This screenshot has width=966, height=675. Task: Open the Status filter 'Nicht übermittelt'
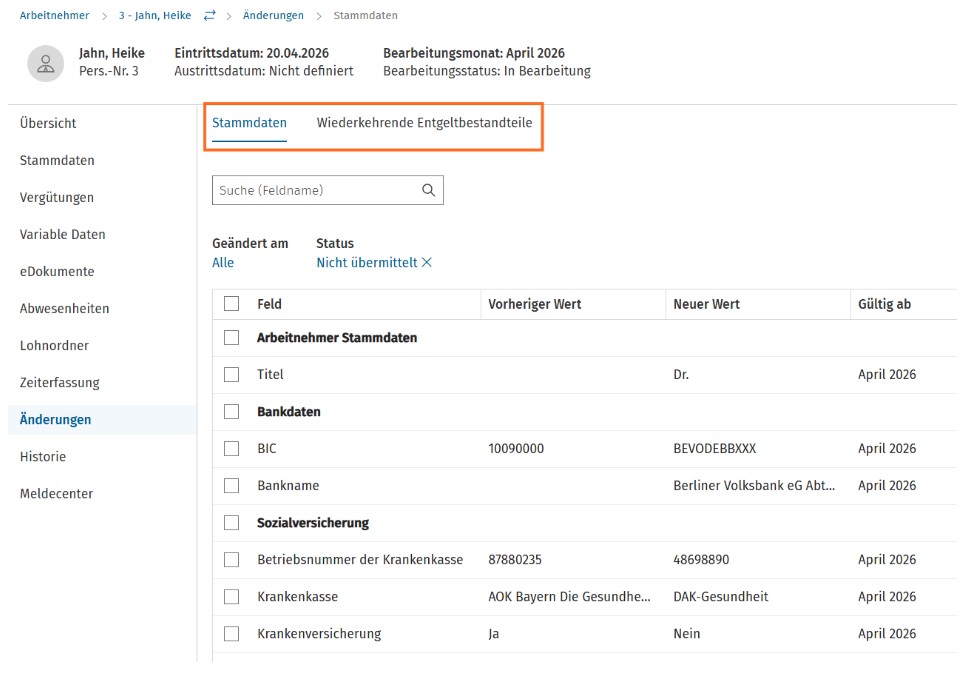click(367, 262)
